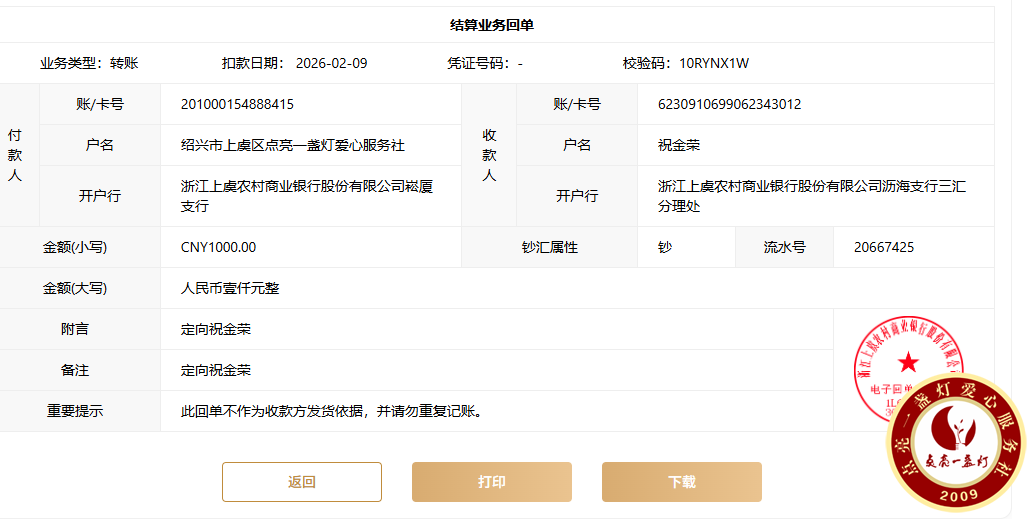Select the uppercase amount 人民币壹仟元整
Screen dimensions: 1036x524
click(x=230, y=288)
